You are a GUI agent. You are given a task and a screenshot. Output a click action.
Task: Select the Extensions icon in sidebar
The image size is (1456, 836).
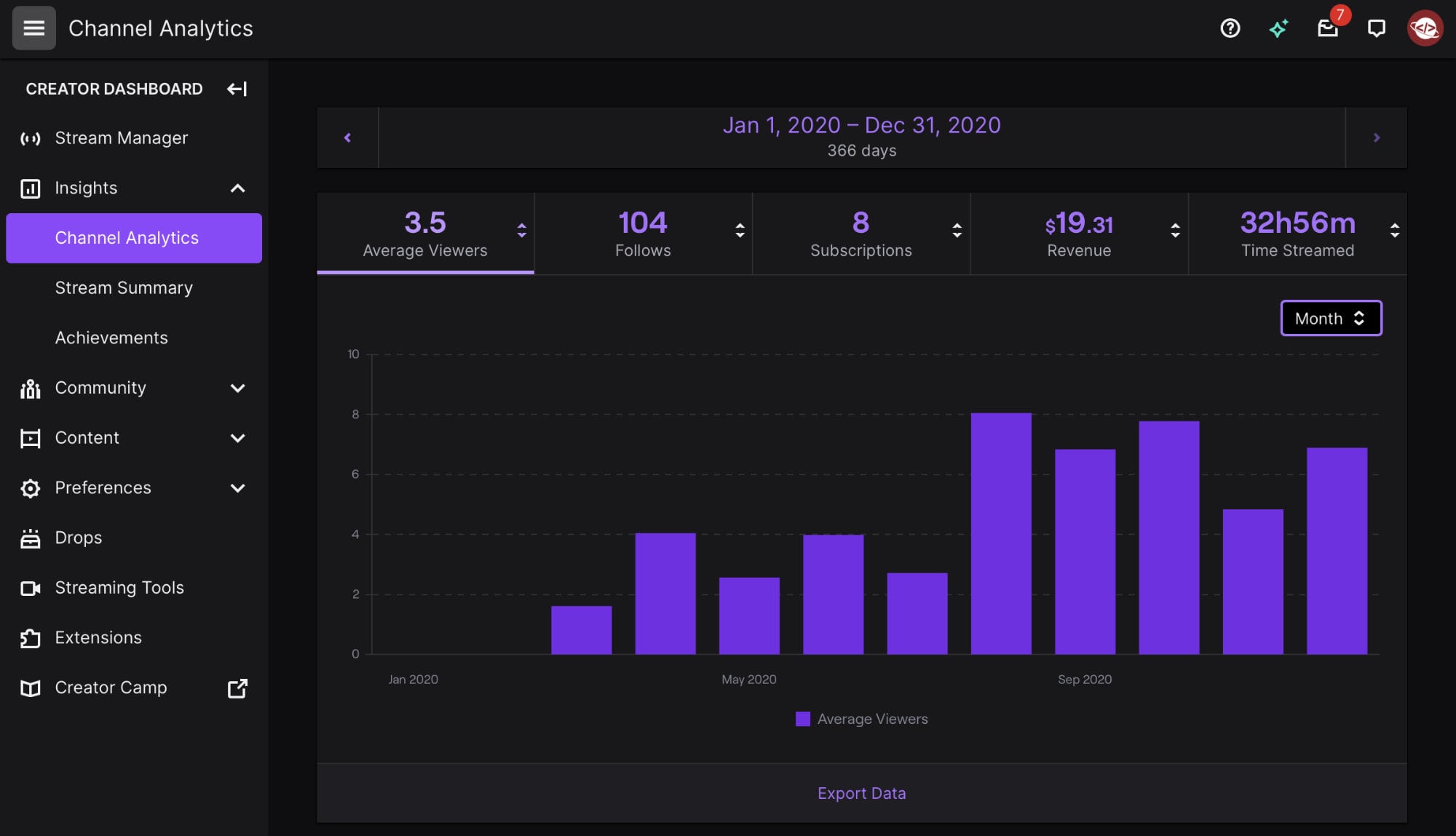click(29, 637)
